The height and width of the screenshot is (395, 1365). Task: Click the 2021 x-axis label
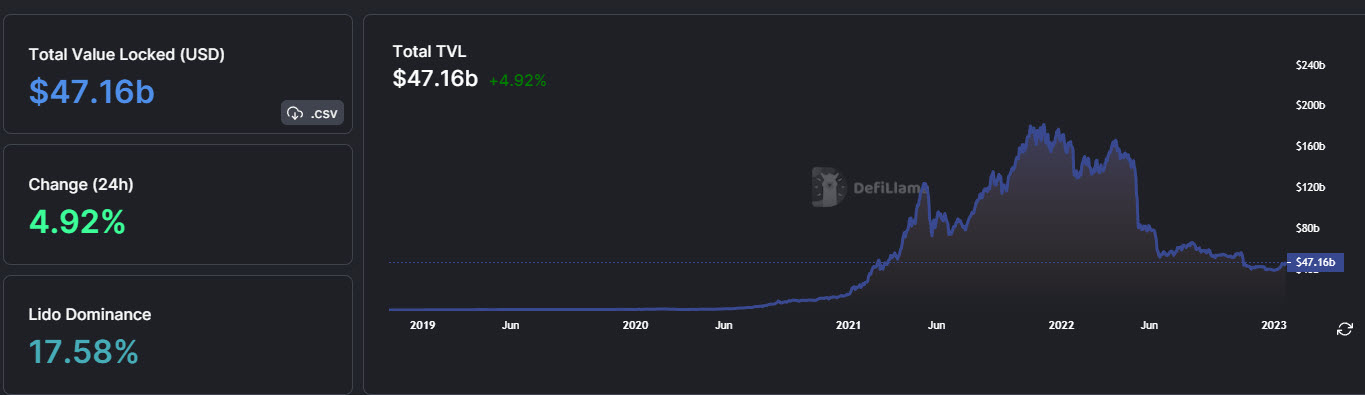tap(848, 325)
